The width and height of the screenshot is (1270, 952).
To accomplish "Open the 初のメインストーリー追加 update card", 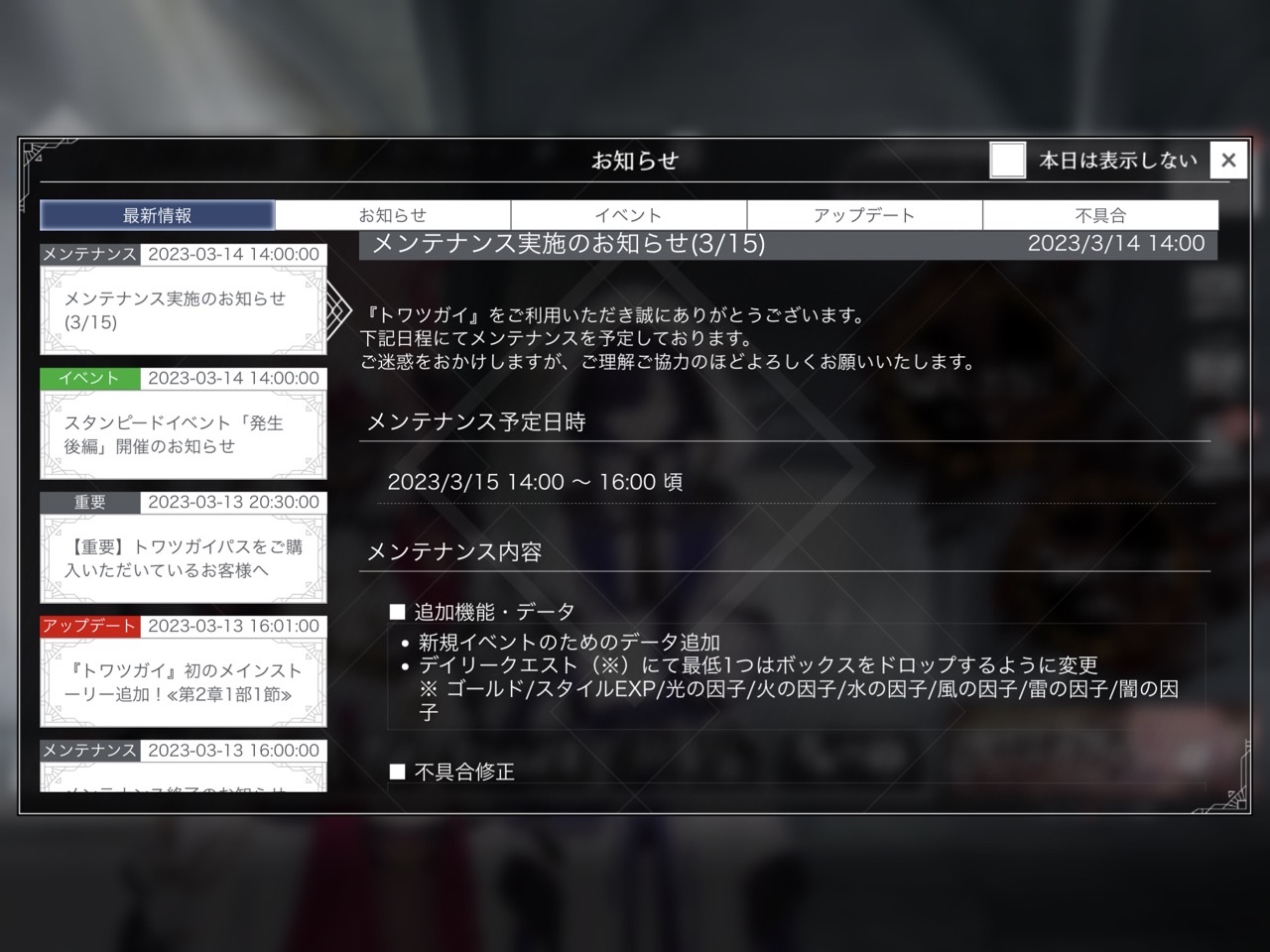I will pos(184,682).
